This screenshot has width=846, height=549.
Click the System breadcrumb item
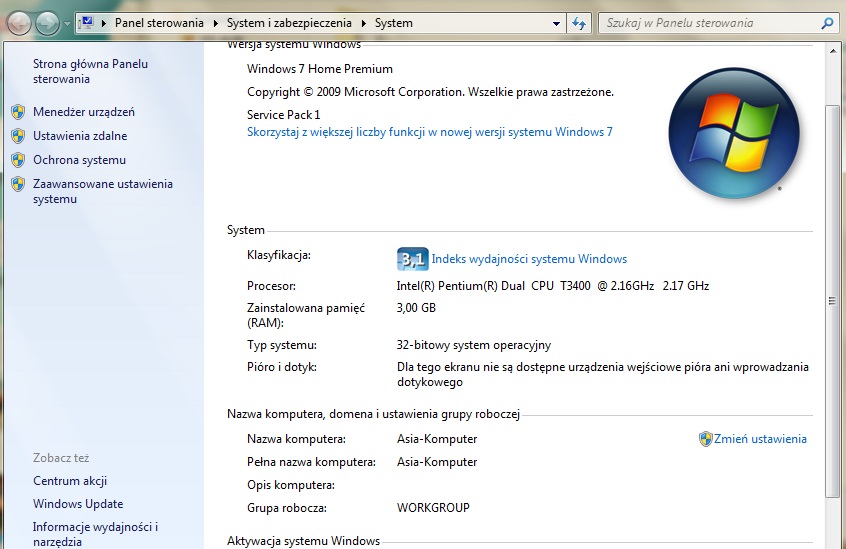pos(393,23)
